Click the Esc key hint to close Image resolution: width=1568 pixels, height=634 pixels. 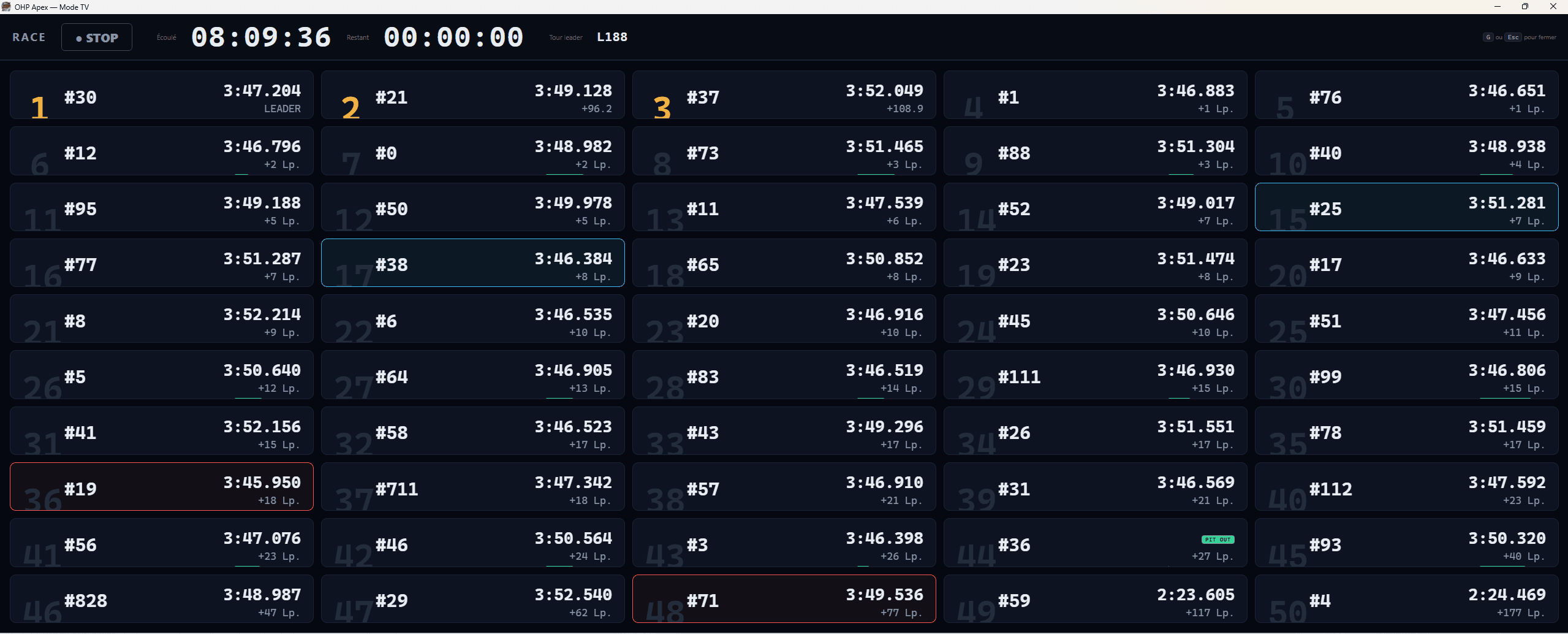(1513, 37)
